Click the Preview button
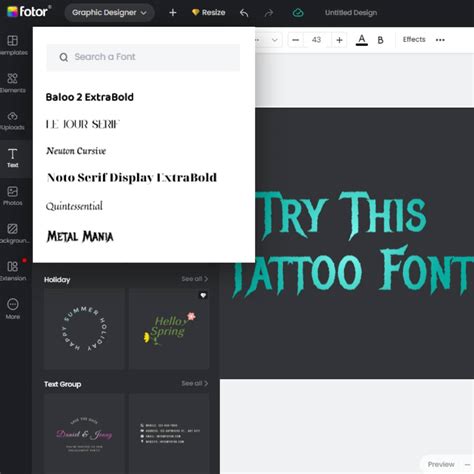The image size is (474, 474). (x=441, y=464)
